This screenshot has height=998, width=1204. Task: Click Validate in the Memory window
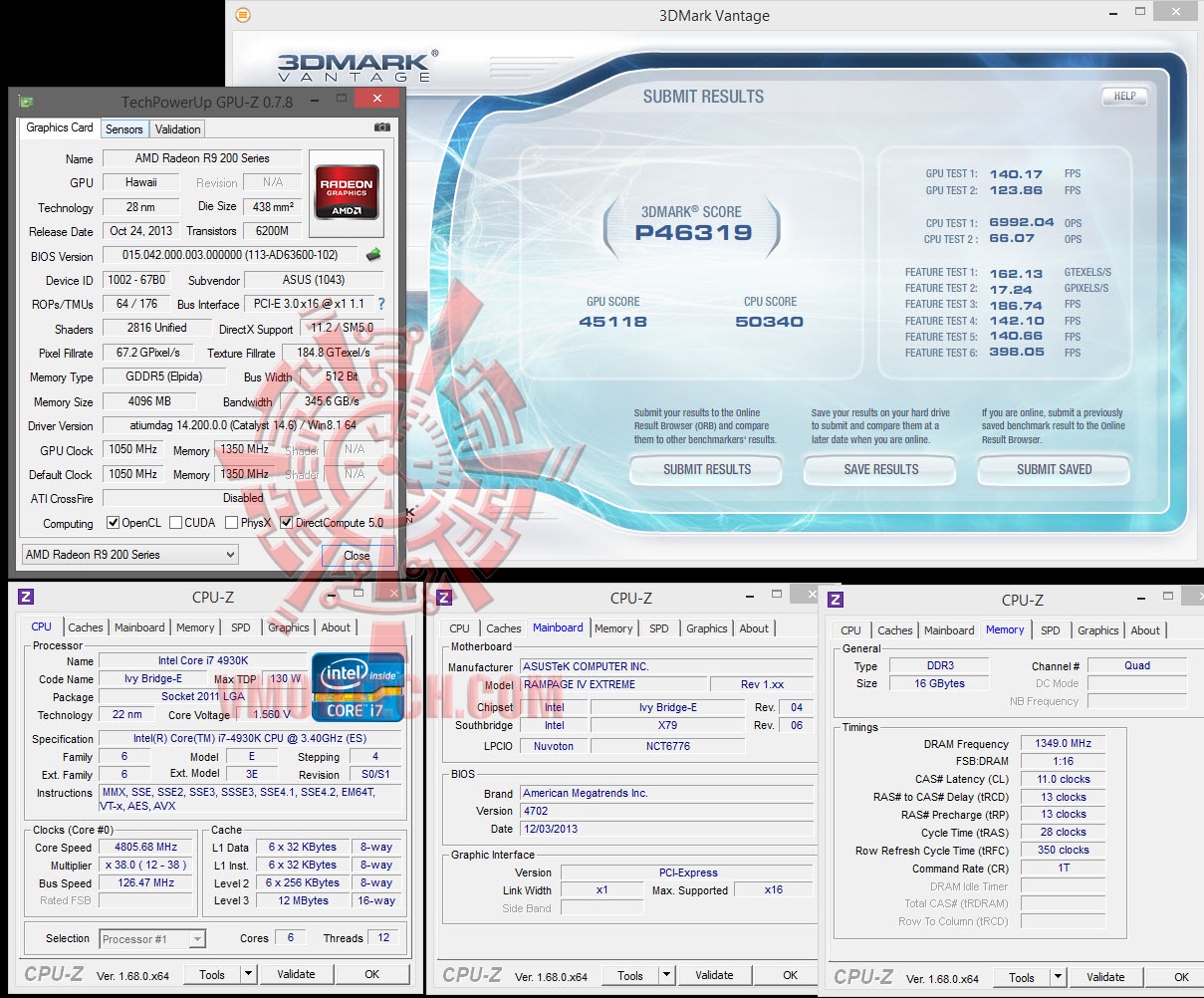tap(1105, 977)
